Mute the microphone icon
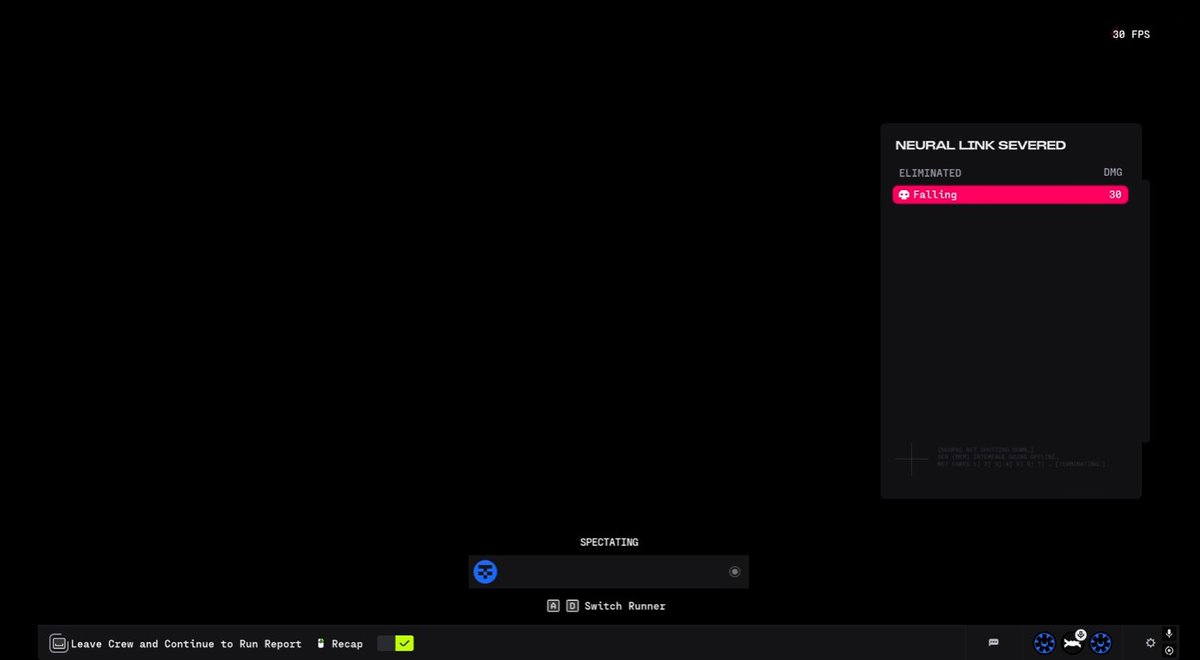Image resolution: width=1200 pixels, height=660 pixels. pos(1169,634)
